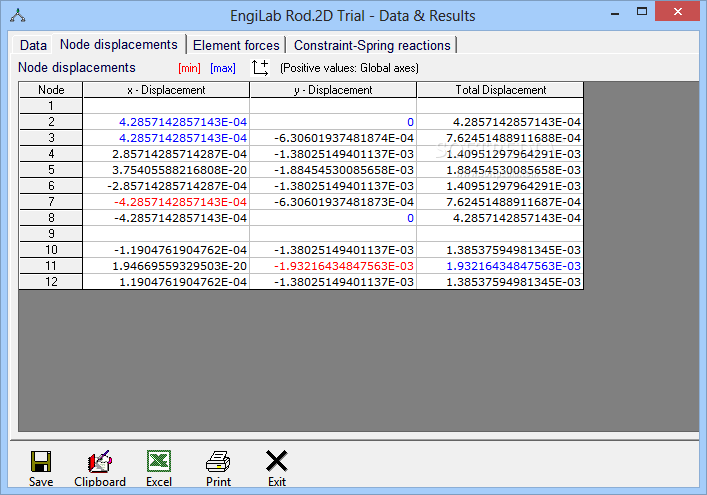
Task: Click the x - Displacement column header
Action: coord(166,90)
